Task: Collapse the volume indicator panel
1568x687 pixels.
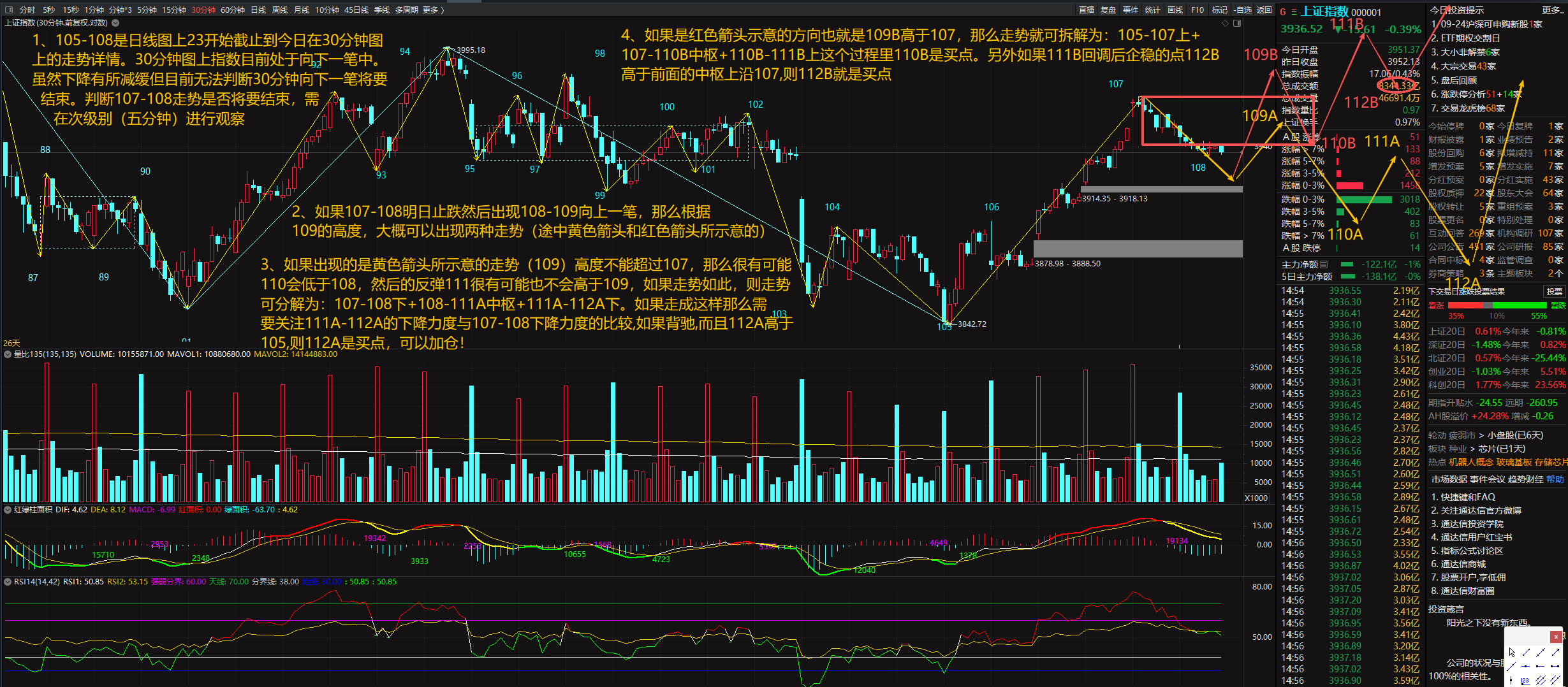Action: 8,354
